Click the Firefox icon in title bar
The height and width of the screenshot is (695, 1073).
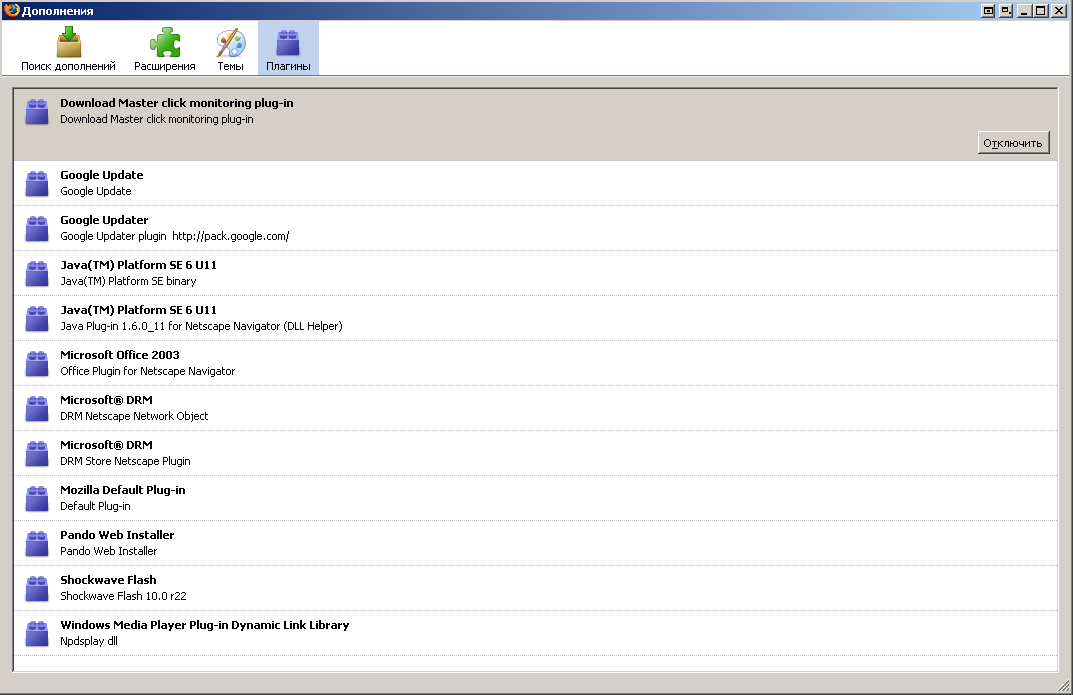[x=12, y=10]
